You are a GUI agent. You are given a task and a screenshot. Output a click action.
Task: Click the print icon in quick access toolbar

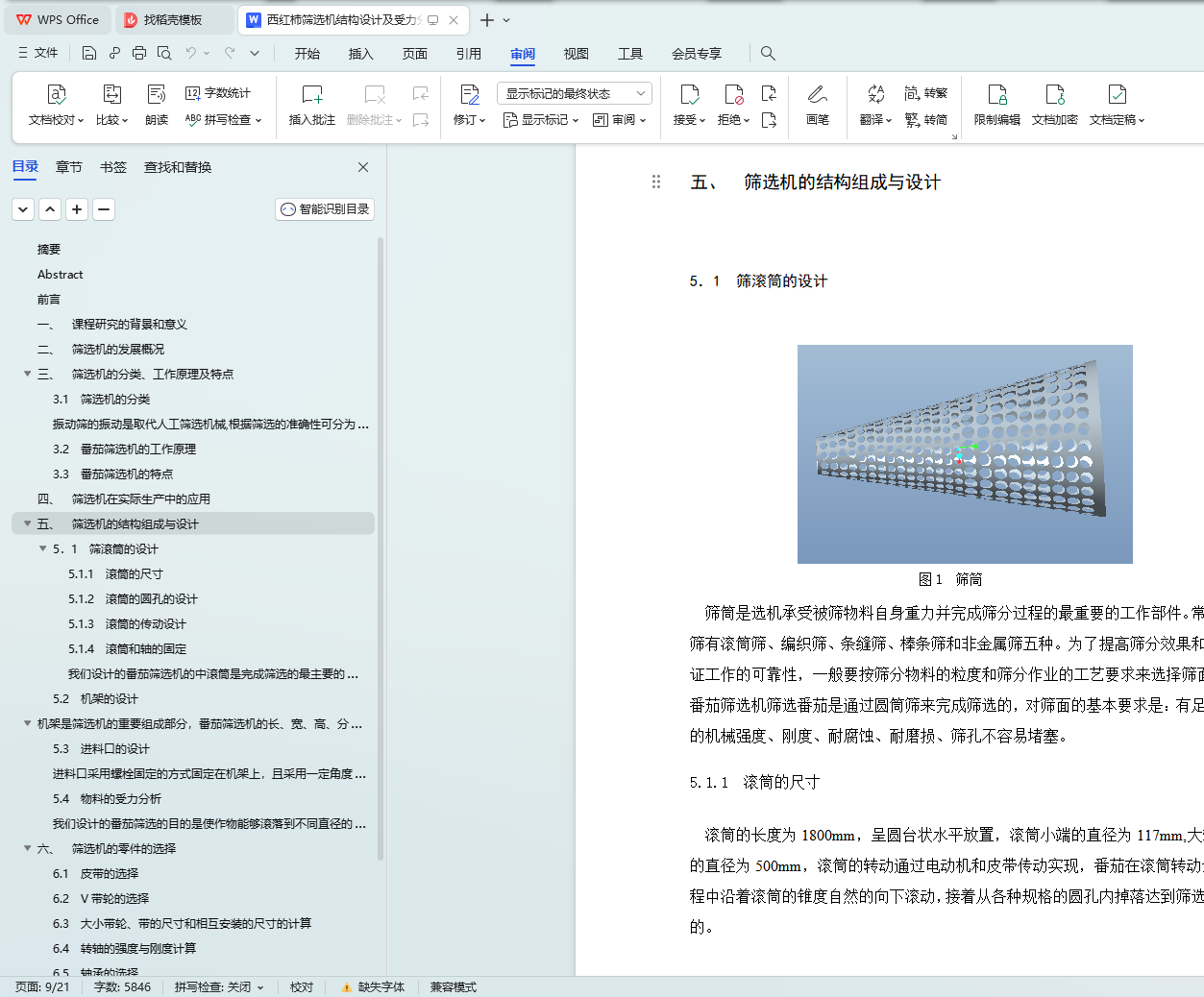139,53
